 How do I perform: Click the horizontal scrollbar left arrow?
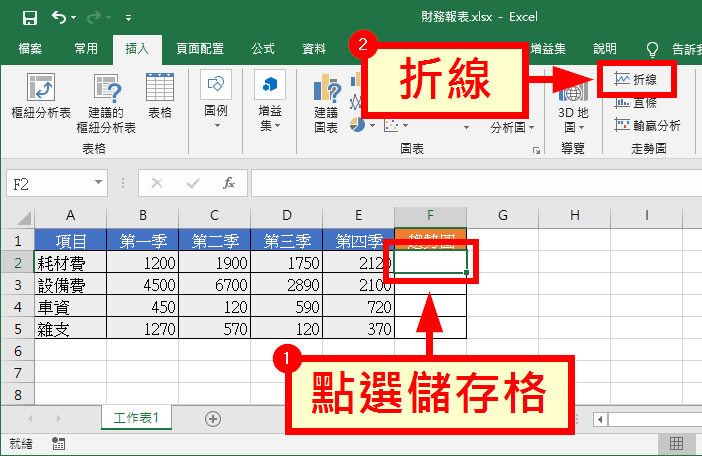point(600,419)
